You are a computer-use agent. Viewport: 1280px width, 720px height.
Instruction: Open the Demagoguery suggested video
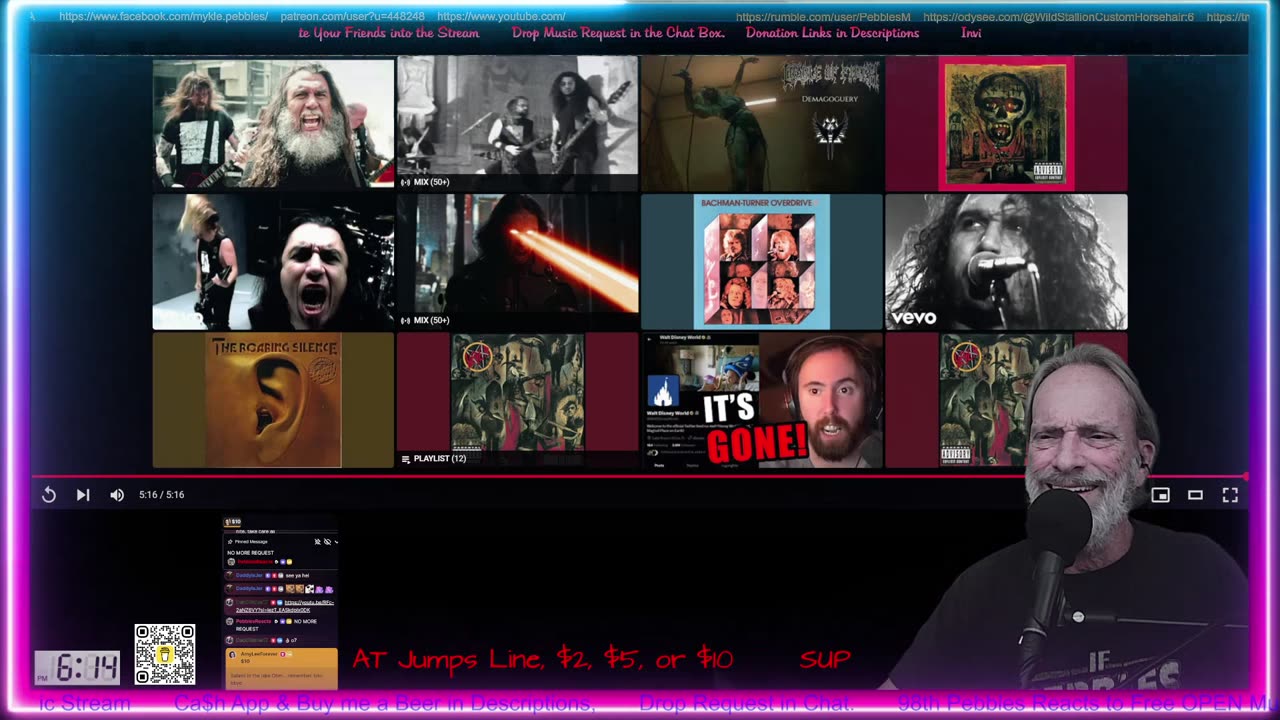point(762,124)
